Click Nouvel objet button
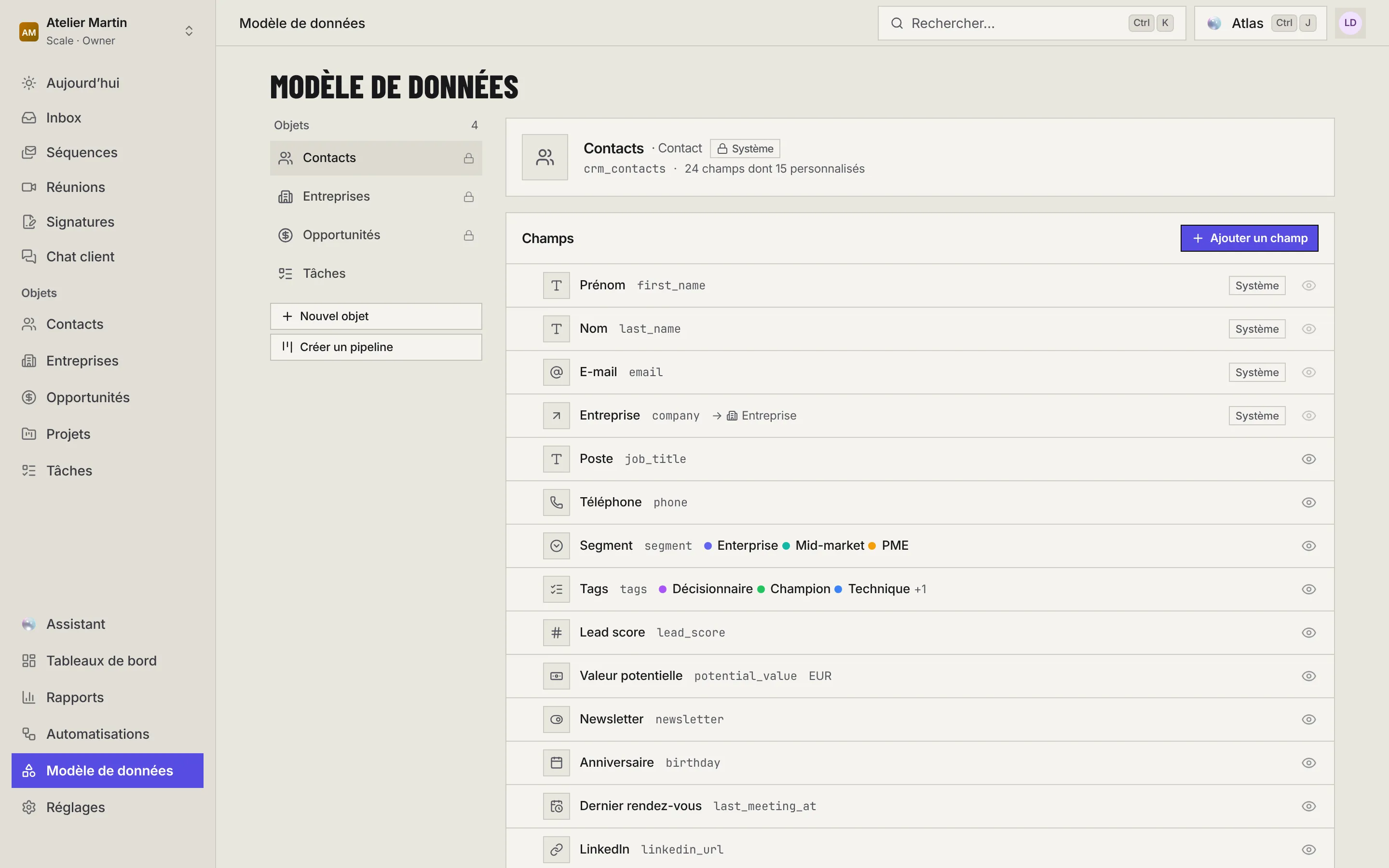Viewport: 1389px width, 868px height. click(376, 316)
